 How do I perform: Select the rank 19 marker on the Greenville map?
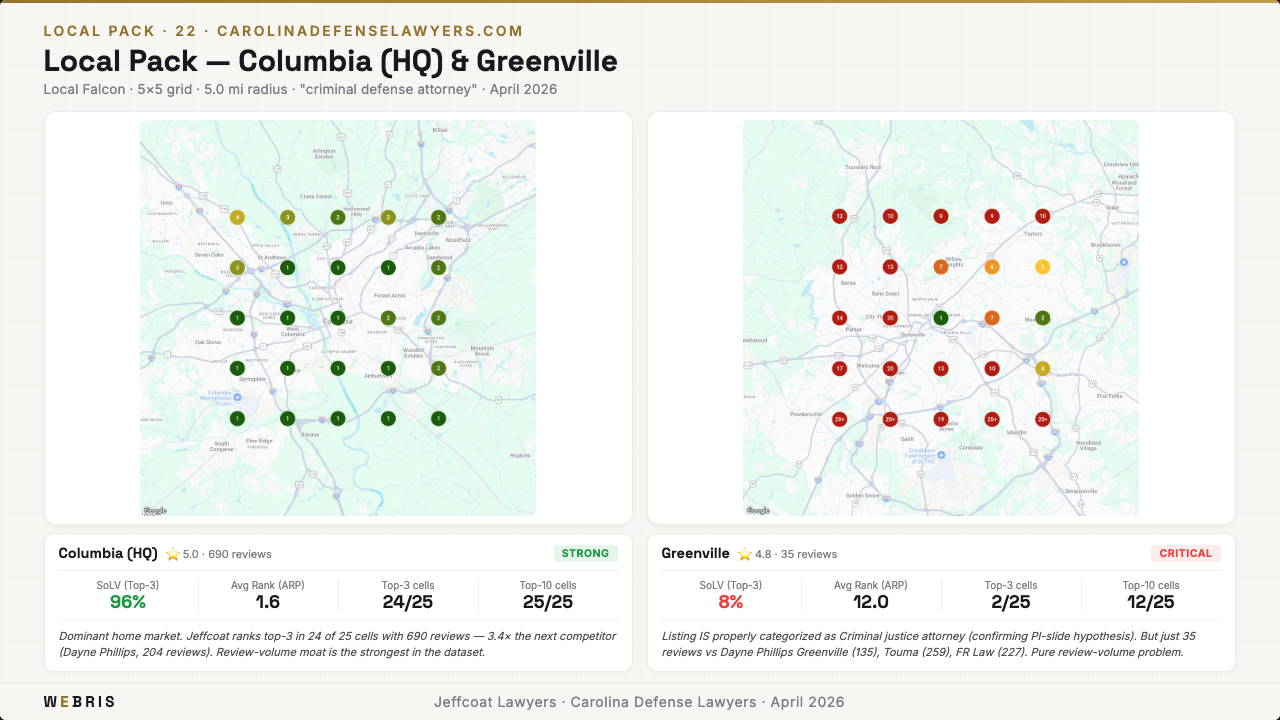click(941, 419)
